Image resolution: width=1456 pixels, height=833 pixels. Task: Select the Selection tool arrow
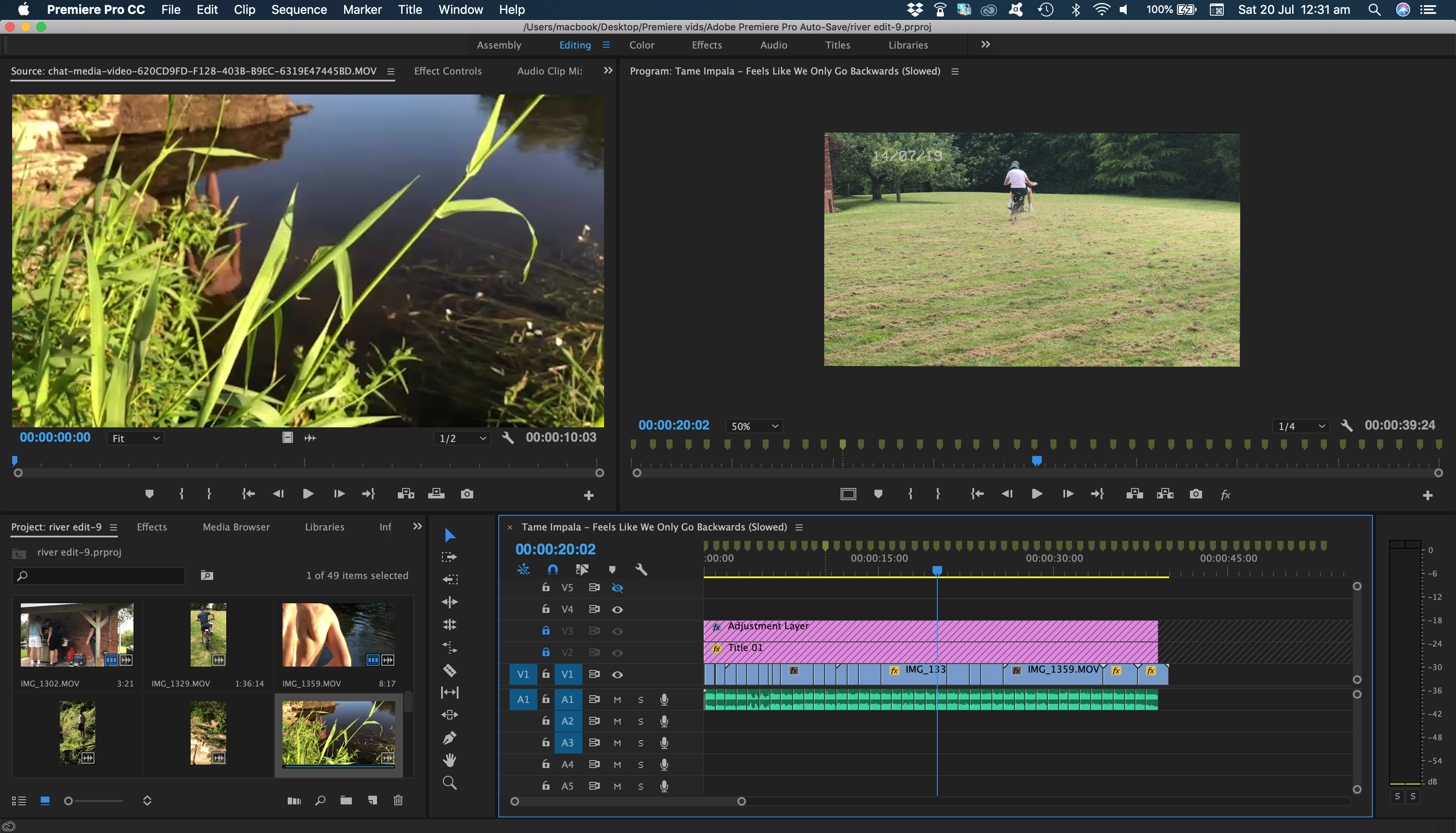coord(449,535)
